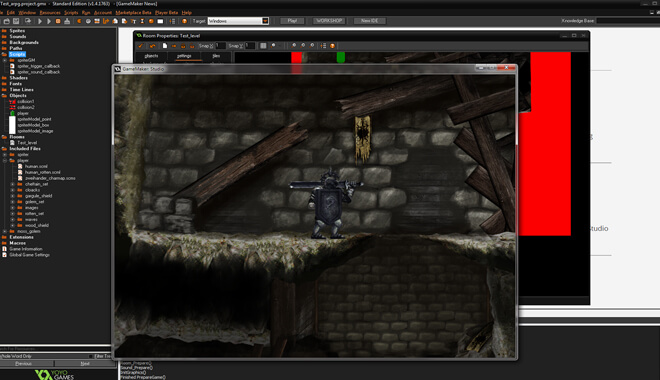Screen dimensions: 660x380
Task: Confirm room changes with the checkmark icon
Action: coord(140,45)
